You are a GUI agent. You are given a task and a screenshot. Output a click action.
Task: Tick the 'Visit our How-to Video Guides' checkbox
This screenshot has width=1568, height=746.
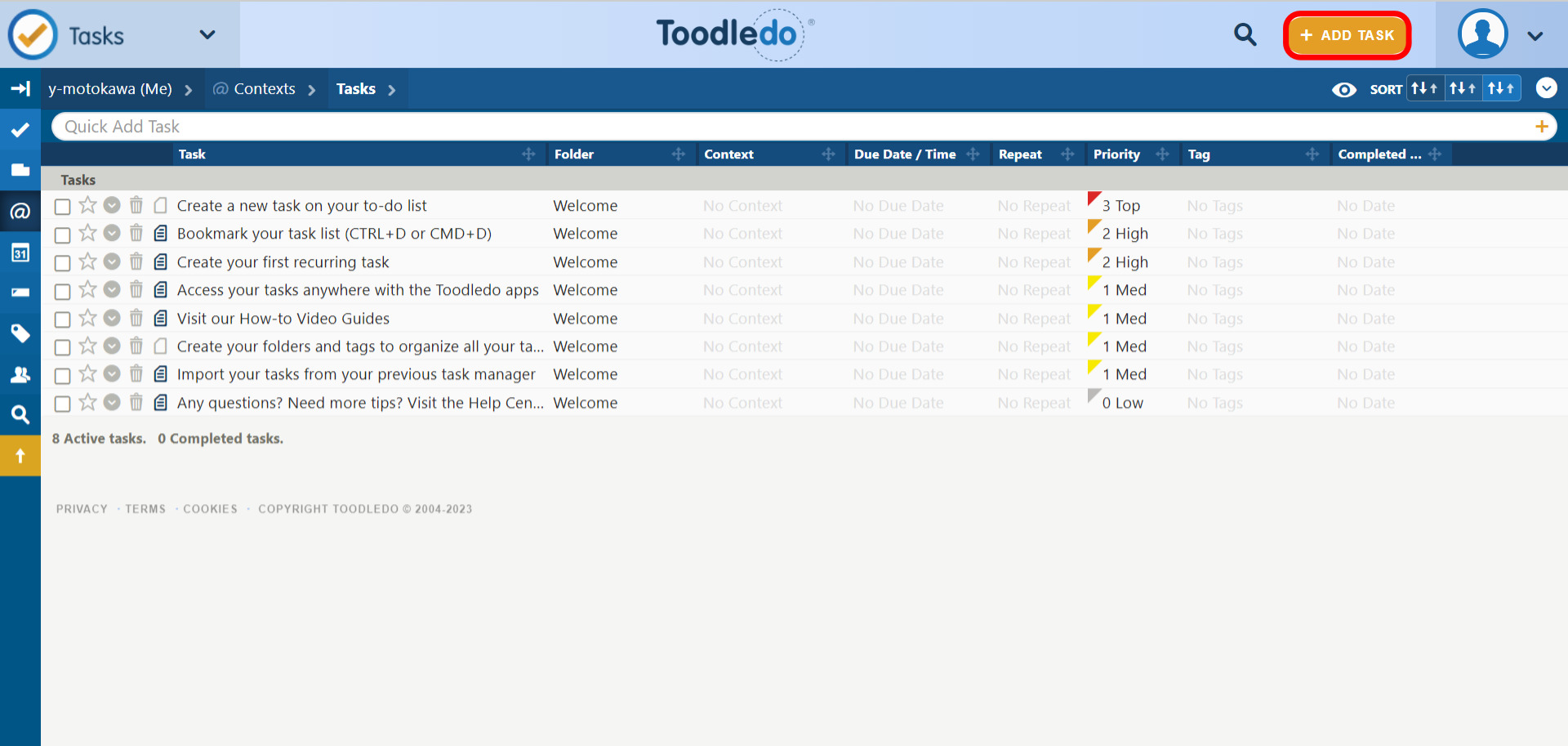(x=62, y=319)
